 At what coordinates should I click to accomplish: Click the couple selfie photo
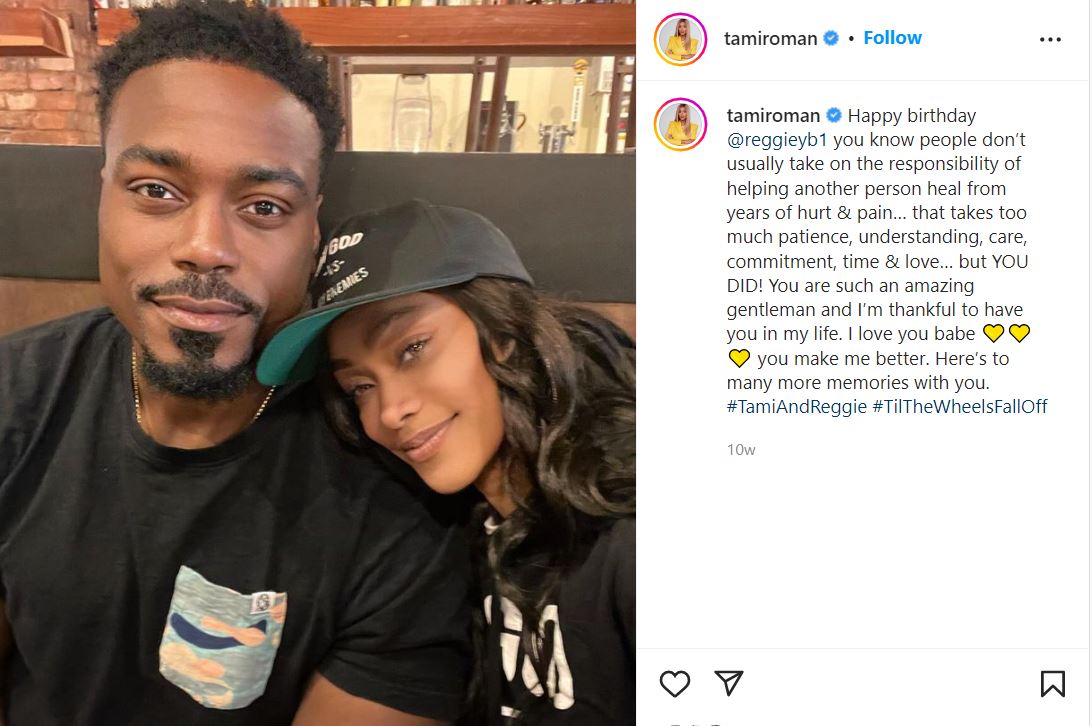pyautogui.click(x=318, y=363)
